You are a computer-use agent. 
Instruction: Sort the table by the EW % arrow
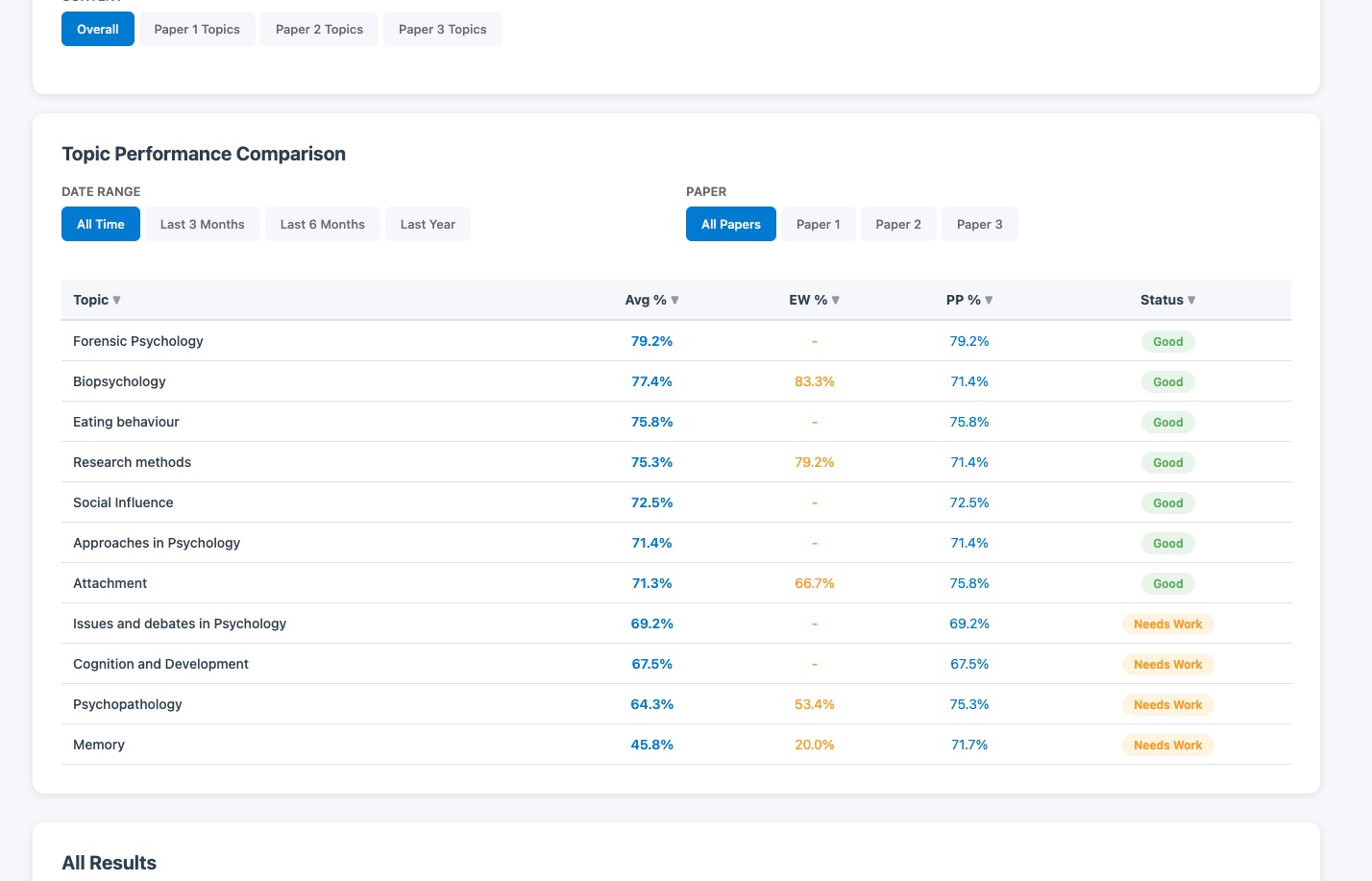point(835,300)
